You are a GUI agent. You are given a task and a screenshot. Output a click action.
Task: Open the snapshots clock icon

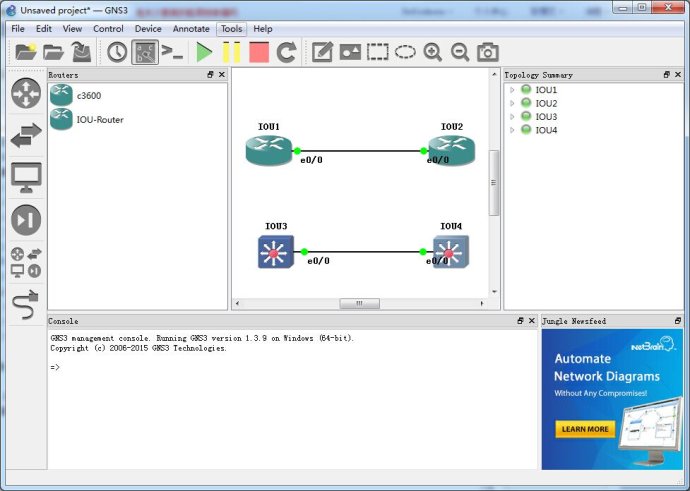[117, 52]
